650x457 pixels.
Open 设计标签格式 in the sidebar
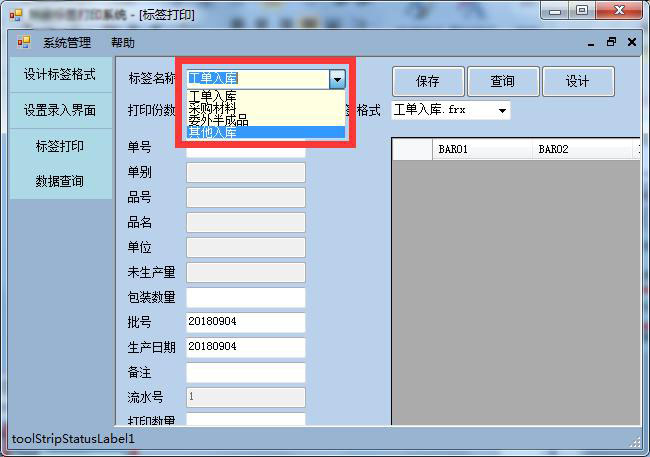click(60, 75)
